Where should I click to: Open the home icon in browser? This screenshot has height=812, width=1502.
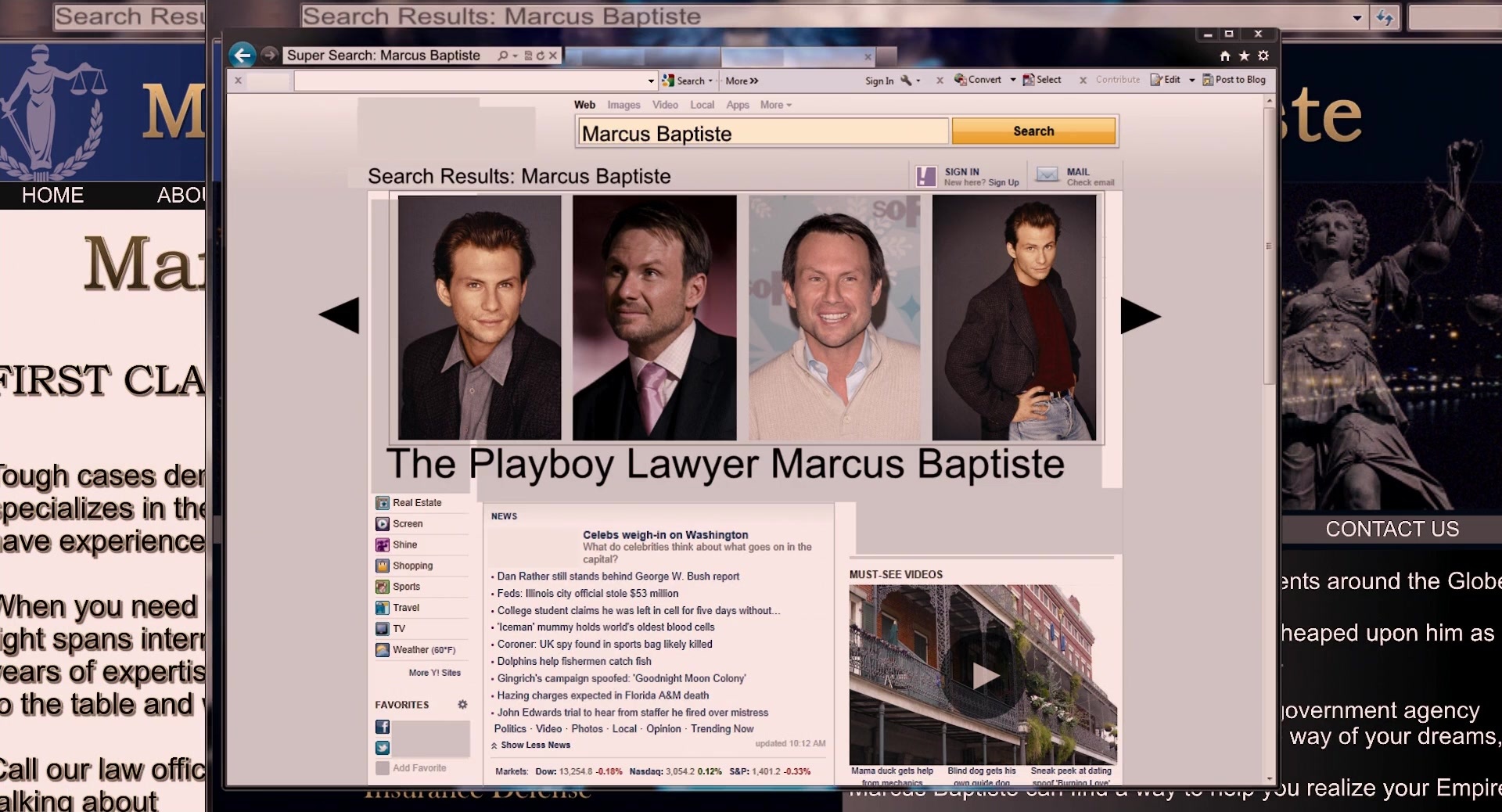pyautogui.click(x=1225, y=56)
